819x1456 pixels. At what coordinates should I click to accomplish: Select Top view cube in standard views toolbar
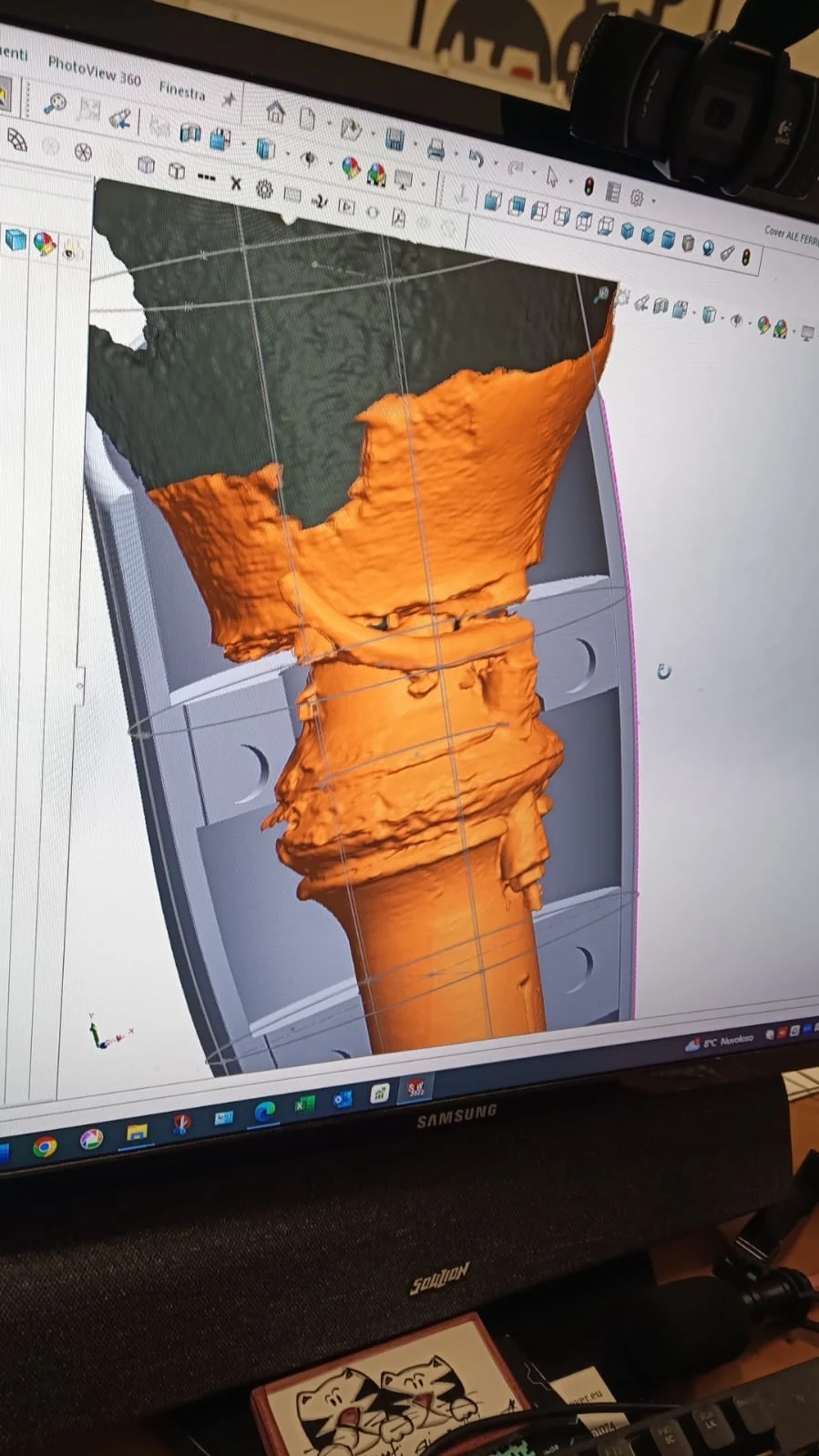pos(584,221)
